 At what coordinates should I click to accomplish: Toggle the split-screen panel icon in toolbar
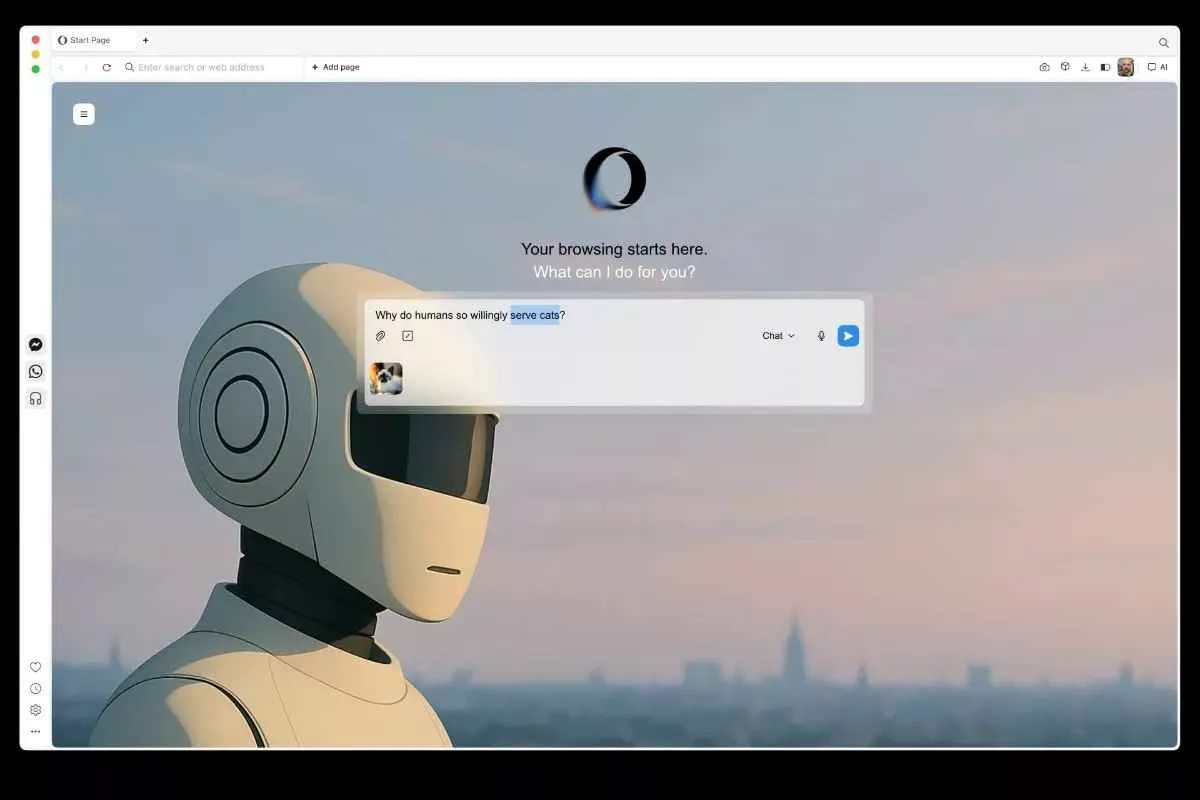1105,67
